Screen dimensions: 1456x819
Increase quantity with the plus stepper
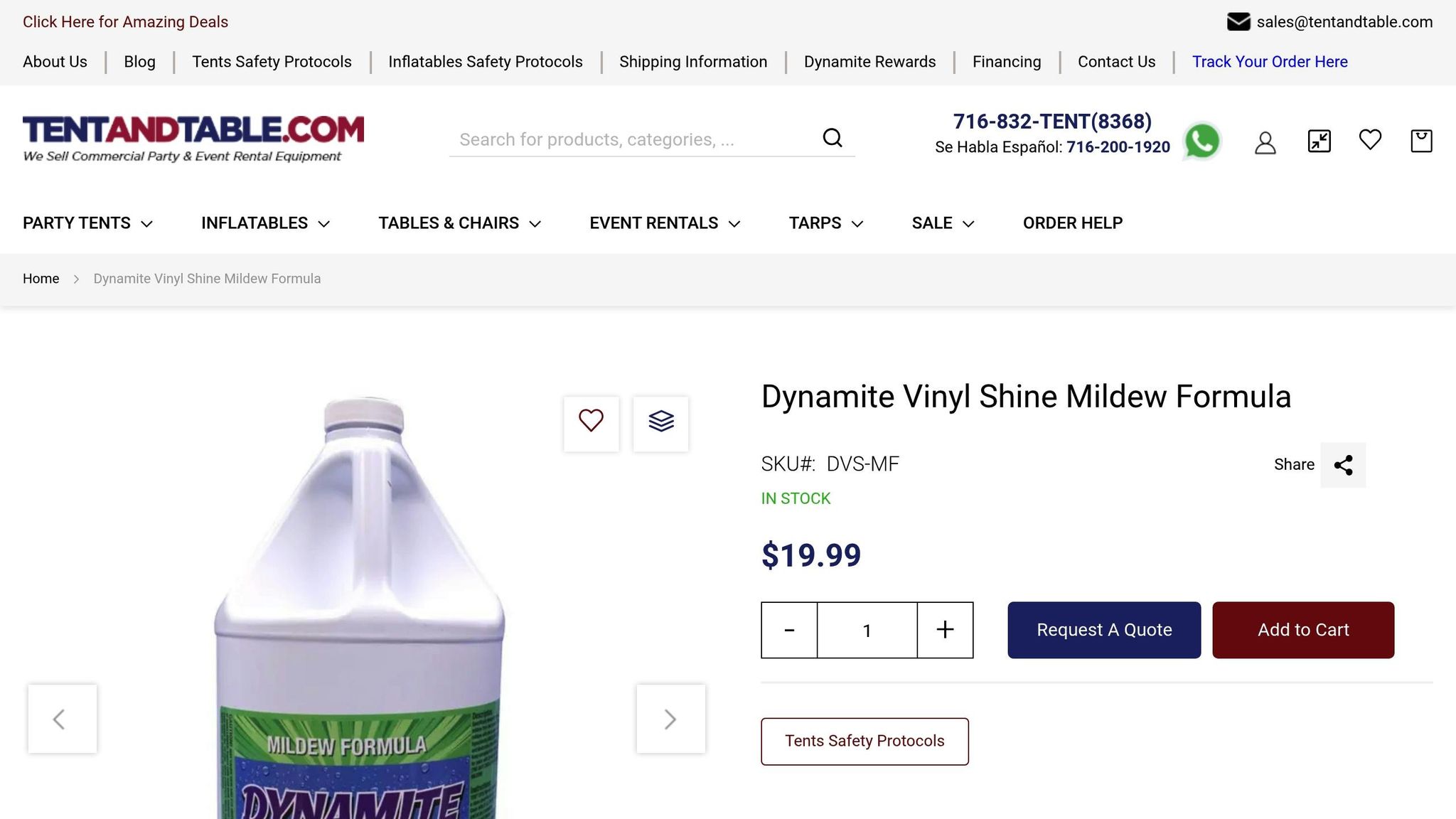tap(944, 630)
